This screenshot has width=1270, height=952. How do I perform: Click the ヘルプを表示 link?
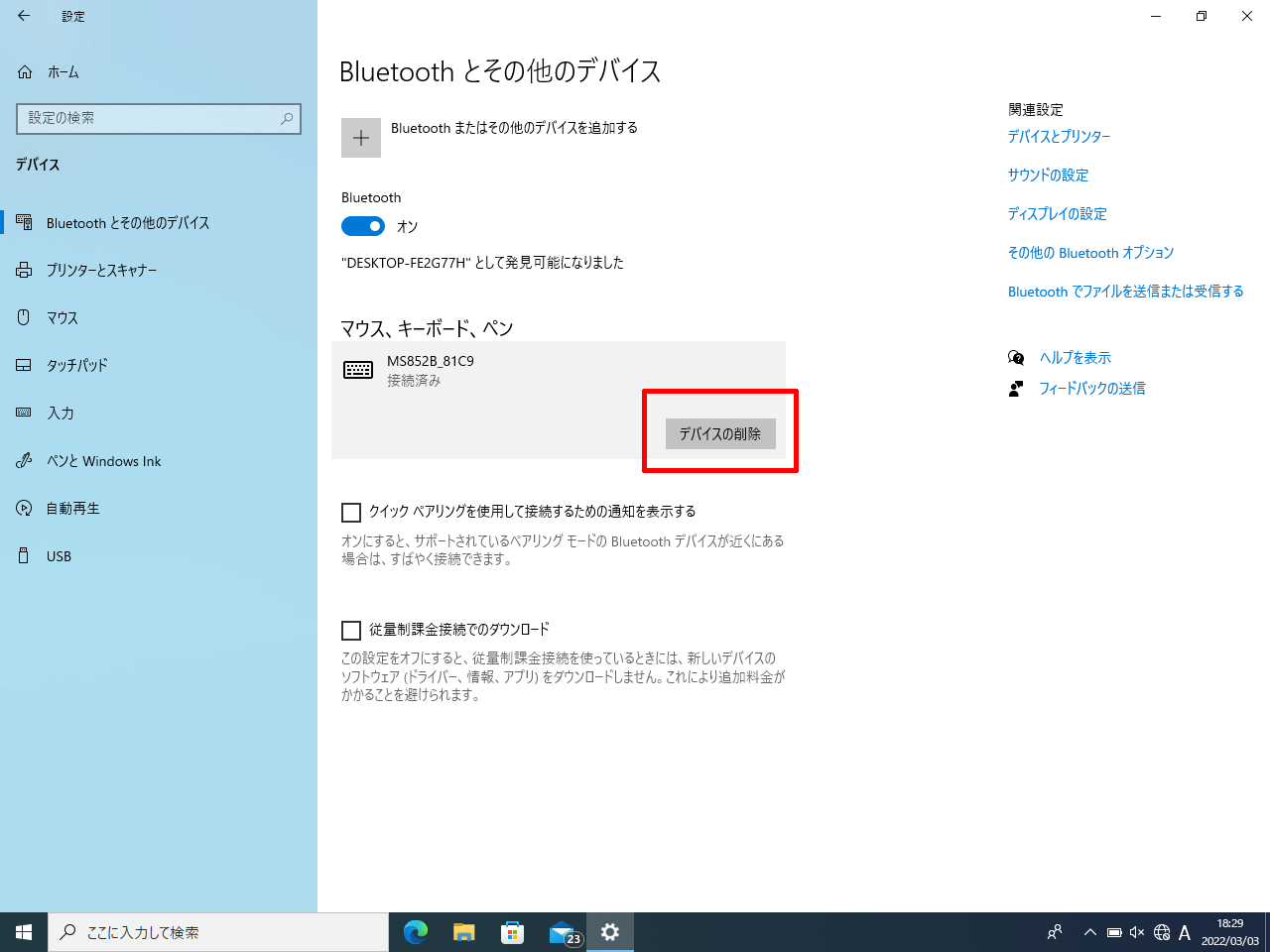[x=1076, y=358]
